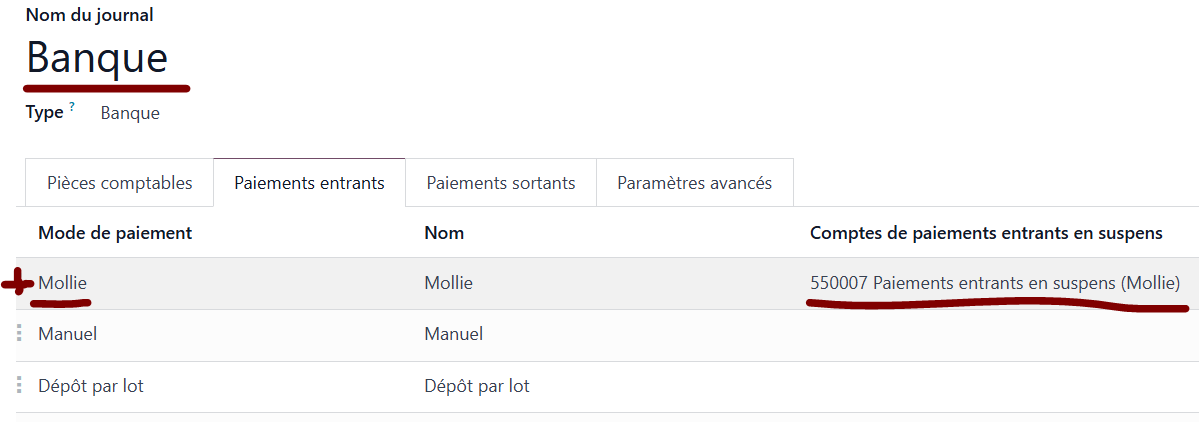Edit the Dépôt par lot name cell
This screenshot has width=1199, height=422.
coord(476,386)
